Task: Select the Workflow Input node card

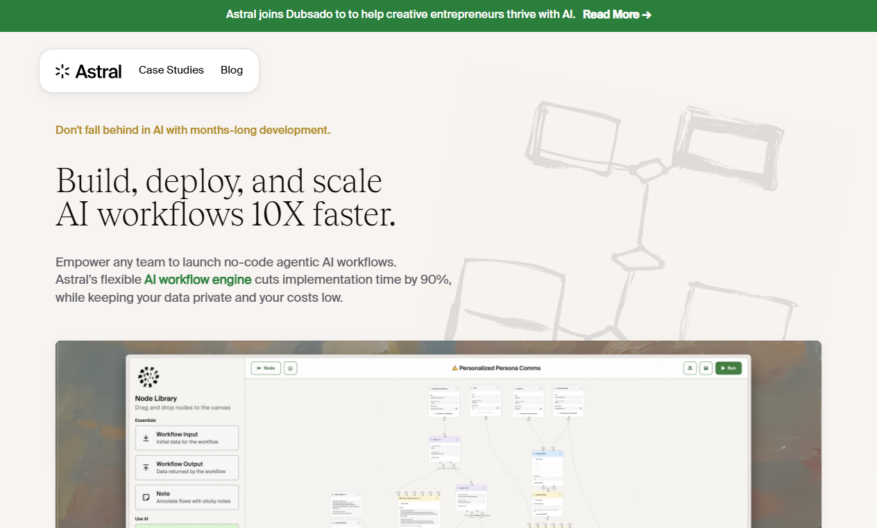Action: [187, 438]
